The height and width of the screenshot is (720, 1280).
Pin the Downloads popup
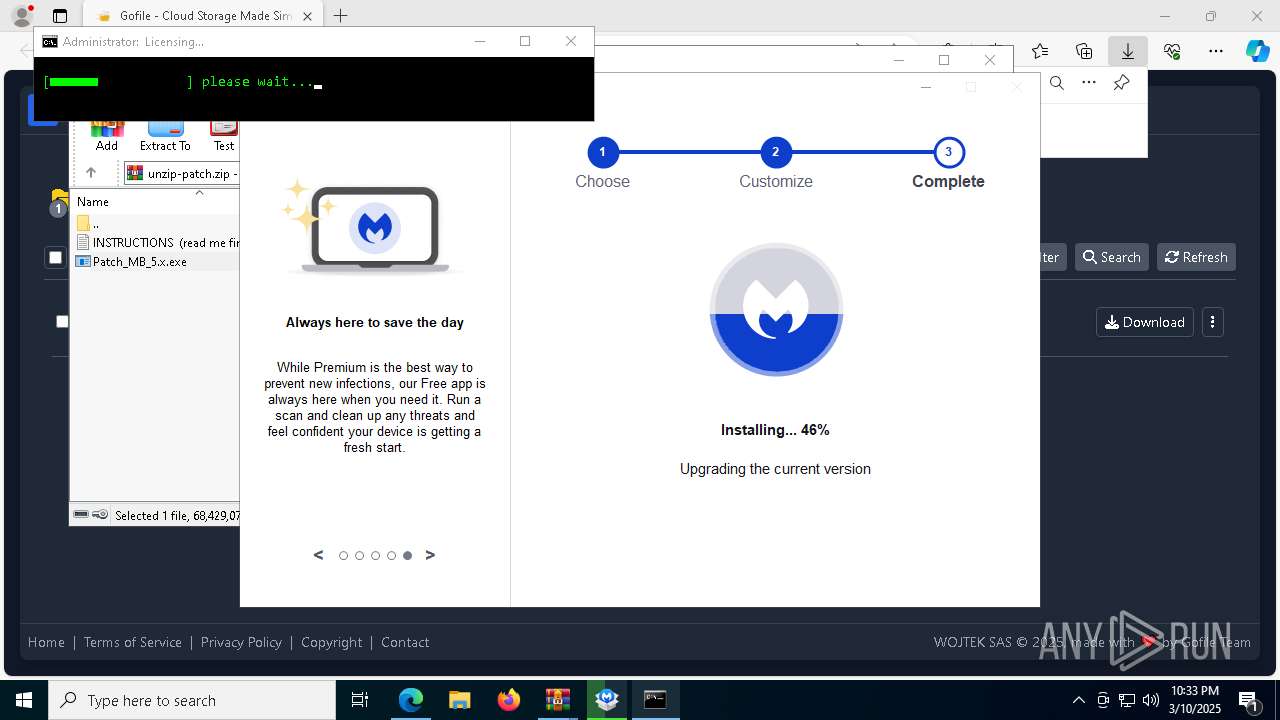1122,83
